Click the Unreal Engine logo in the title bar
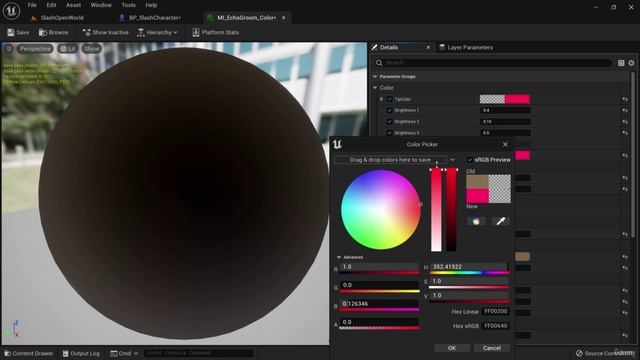Screen dimensions: 640x360 (11, 11)
